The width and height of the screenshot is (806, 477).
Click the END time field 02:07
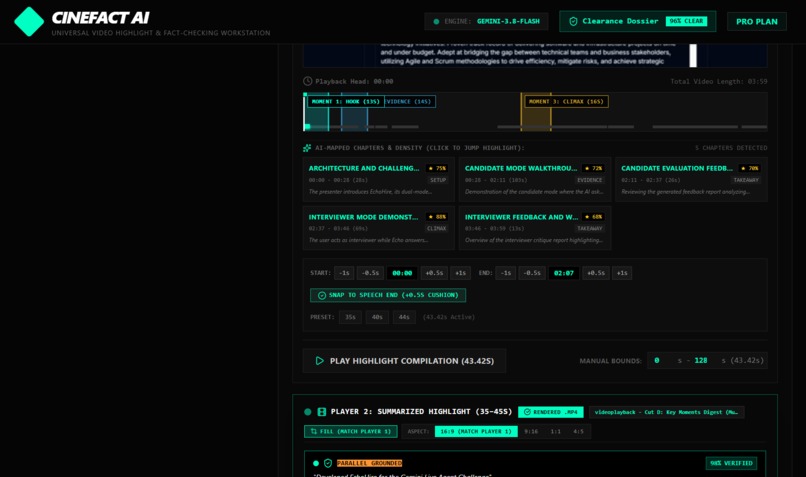point(563,273)
